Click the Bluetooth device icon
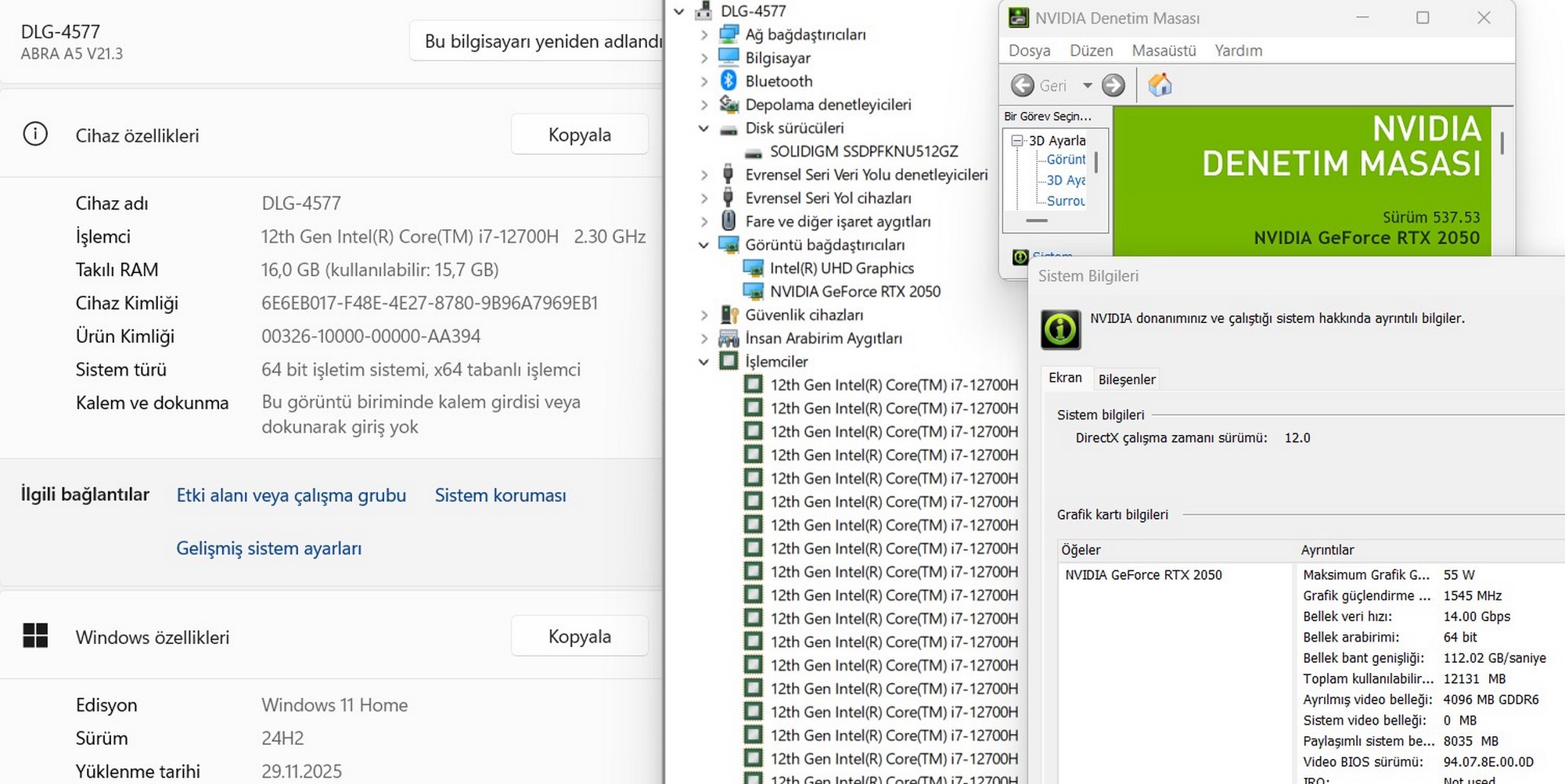Screen dimensions: 1565x784 tap(729, 81)
